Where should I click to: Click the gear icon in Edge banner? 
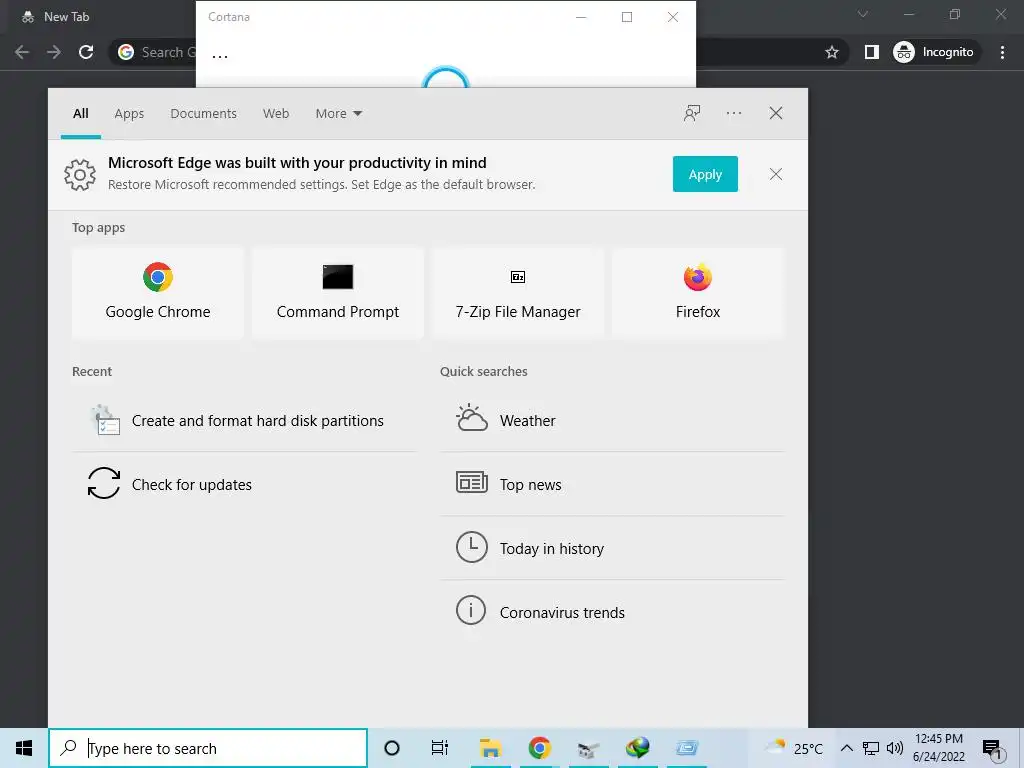pyautogui.click(x=80, y=174)
